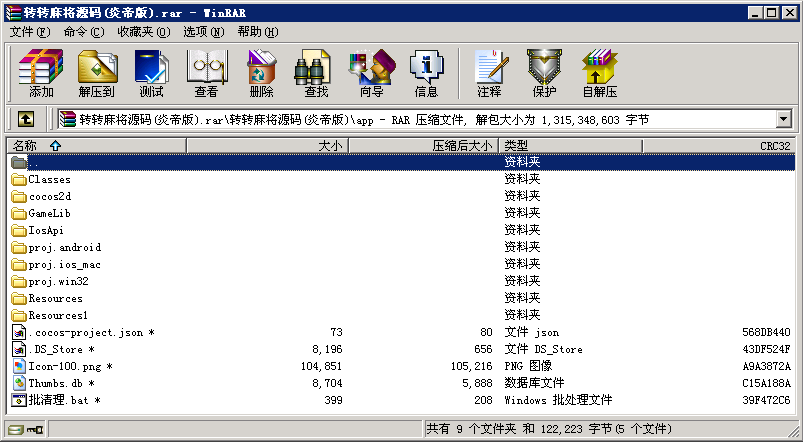Click the 保护 (Protect) shield icon

544,73
